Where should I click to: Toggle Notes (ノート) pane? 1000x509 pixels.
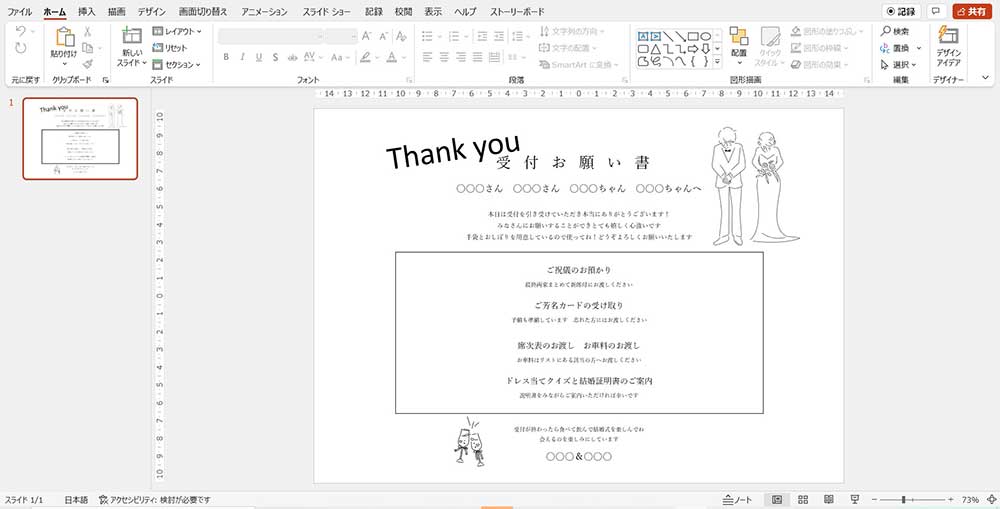738,500
